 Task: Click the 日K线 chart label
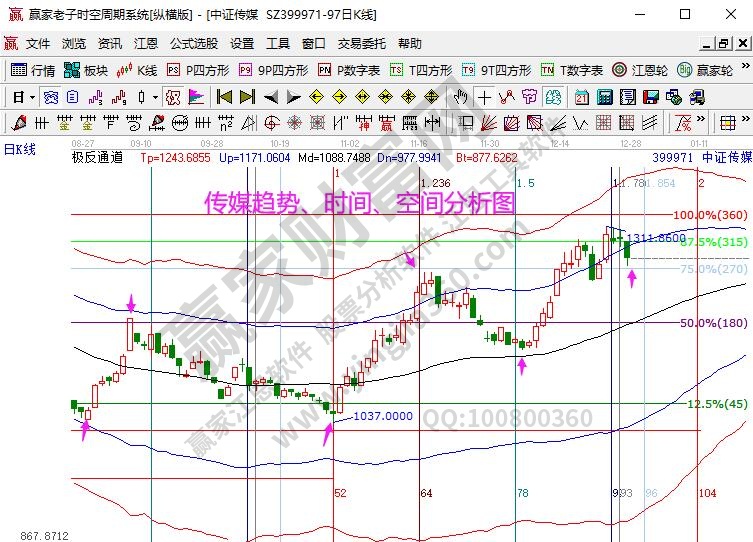click(20, 149)
